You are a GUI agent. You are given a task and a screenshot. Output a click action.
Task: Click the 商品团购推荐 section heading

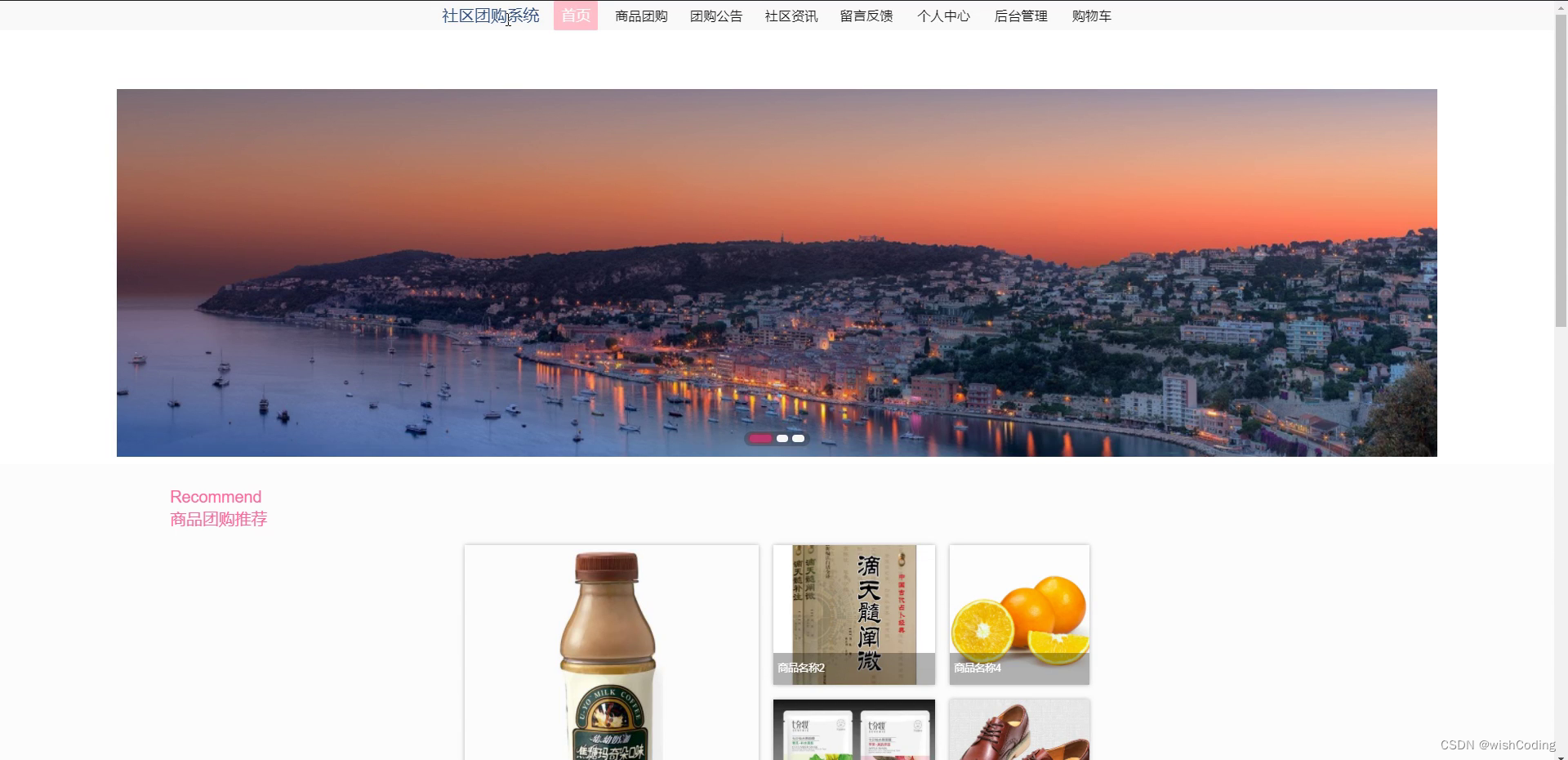(218, 519)
